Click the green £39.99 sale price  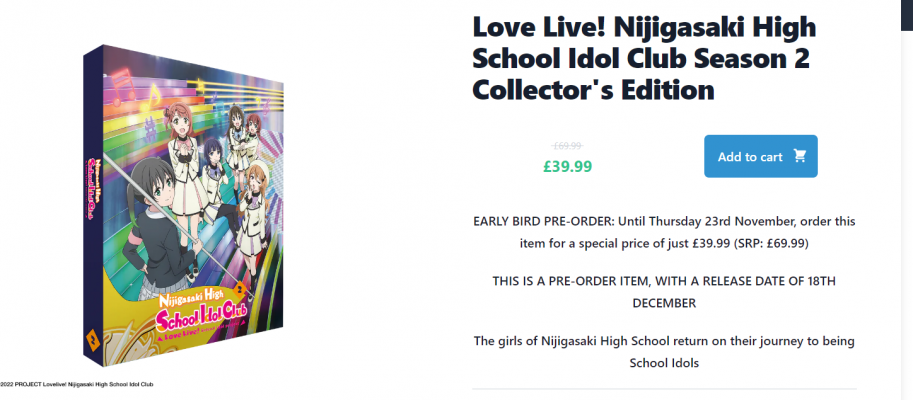coord(567,165)
